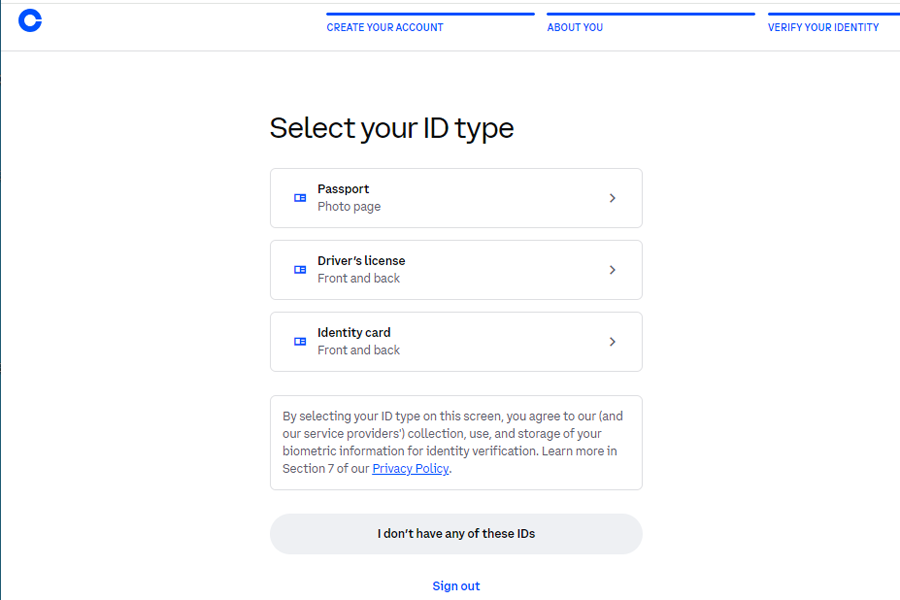Open the Privacy Policy link
The height and width of the screenshot is (600, 900).
410,469
